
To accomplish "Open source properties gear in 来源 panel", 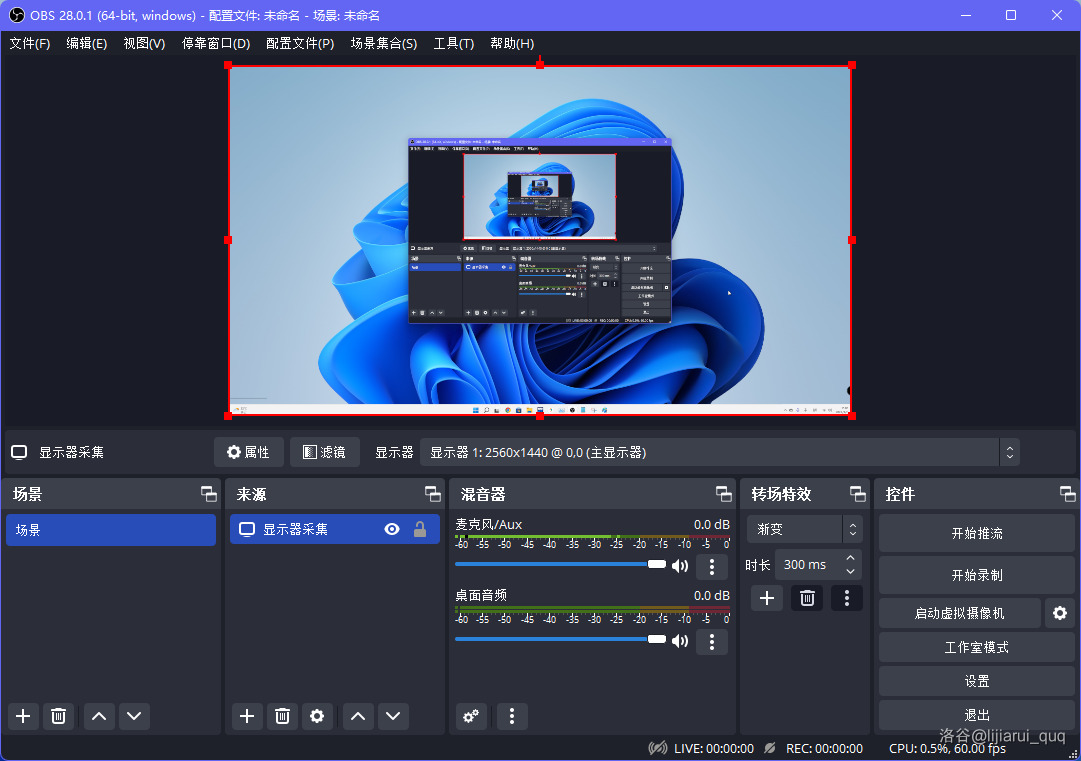I will 317,716.
